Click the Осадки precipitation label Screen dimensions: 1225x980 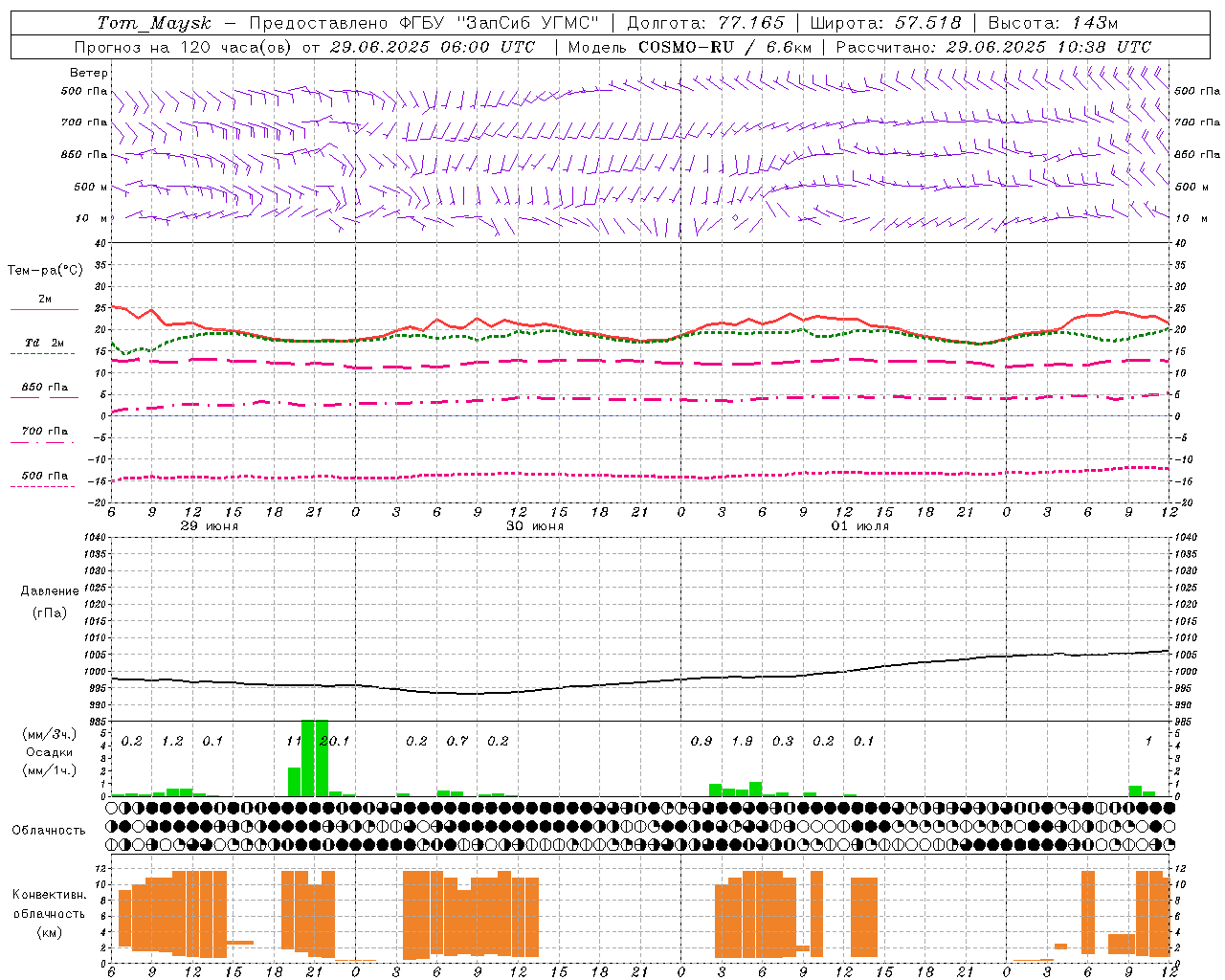point(49,752)
